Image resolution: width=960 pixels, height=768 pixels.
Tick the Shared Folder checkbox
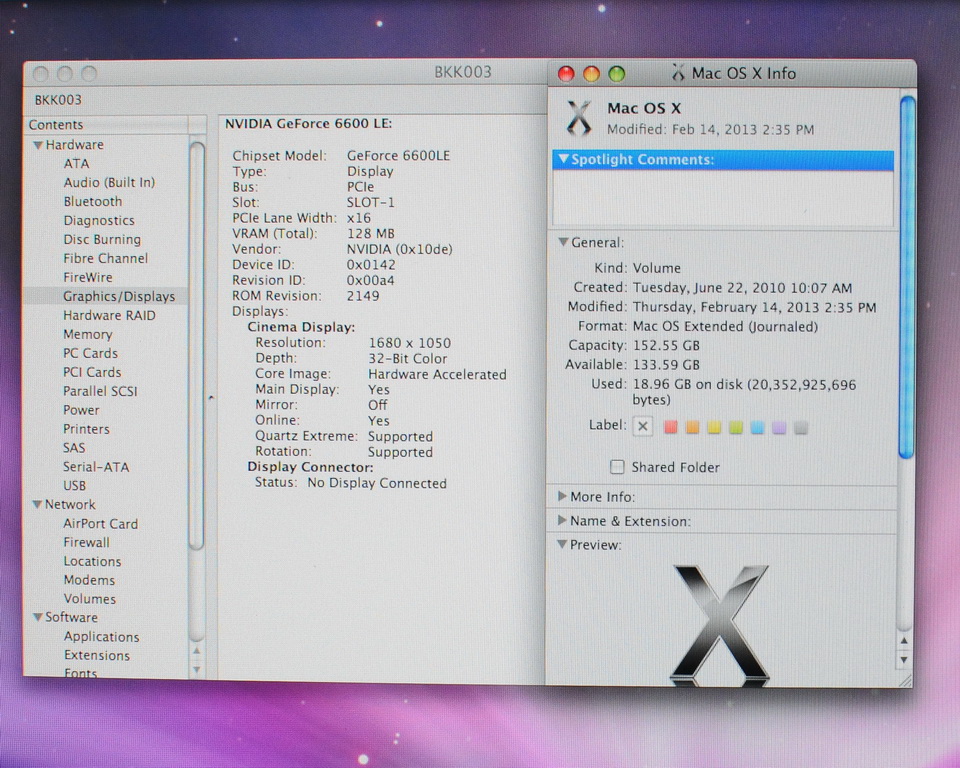617,467
